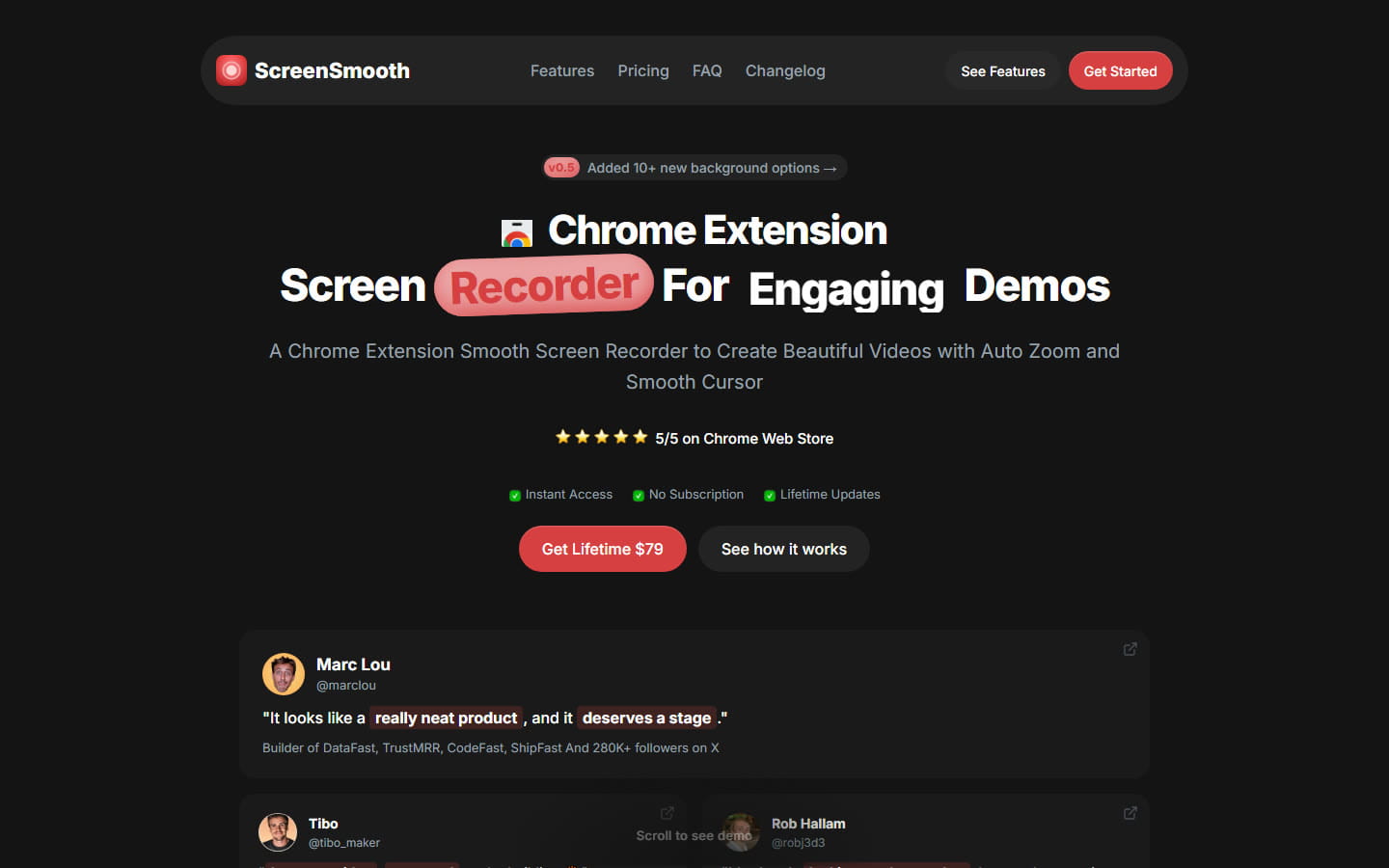Click the name "Rob Hallam"

coord(808,824)
